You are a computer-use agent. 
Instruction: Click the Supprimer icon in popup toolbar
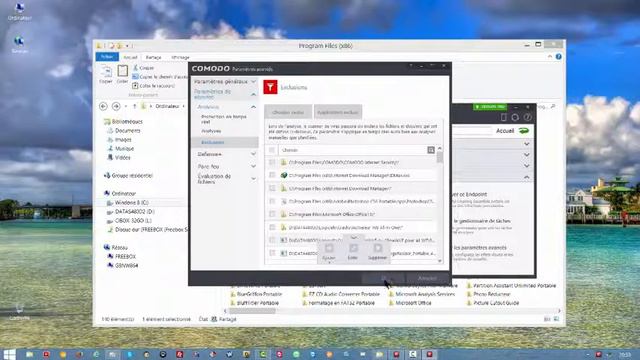point(378,248)
